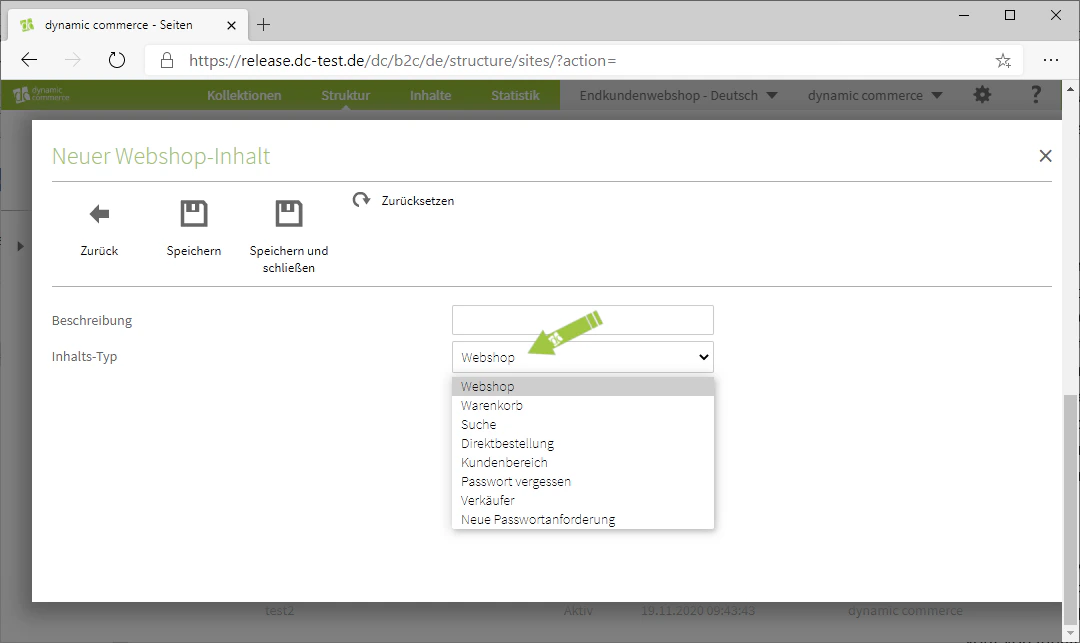Click the page scrollbar up arrow
Viewport: 1080px width, 643px height.
tap(1071, 89)
